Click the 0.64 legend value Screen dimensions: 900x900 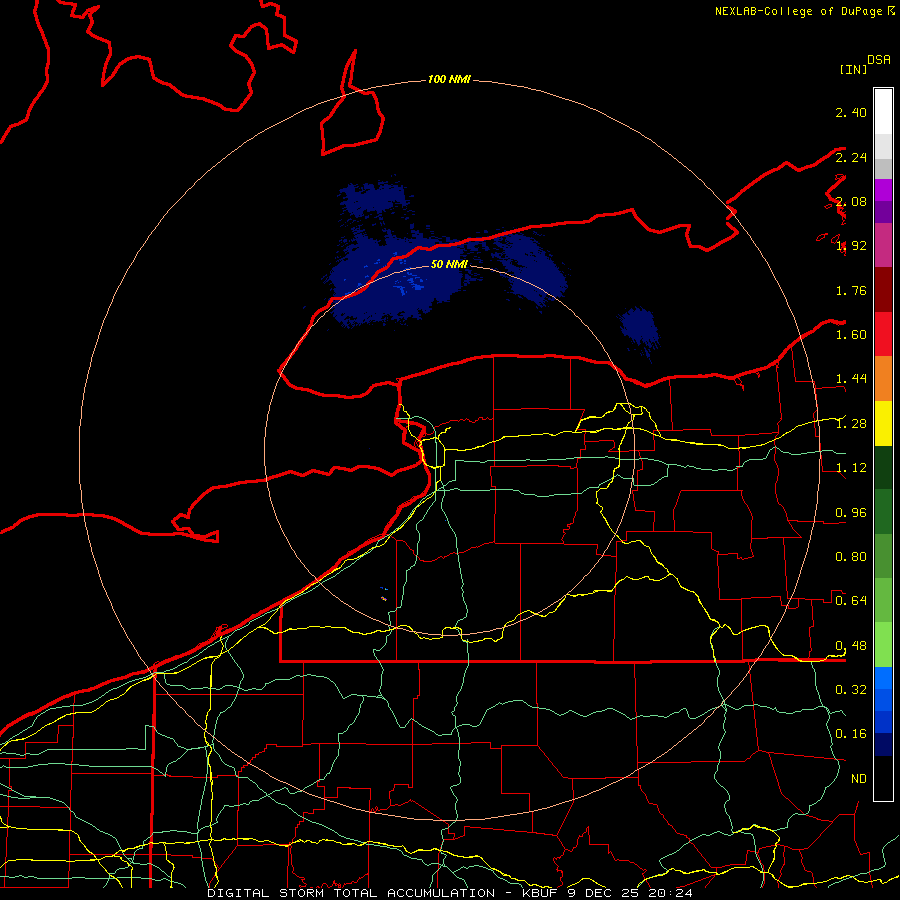(x=851, y=601)
